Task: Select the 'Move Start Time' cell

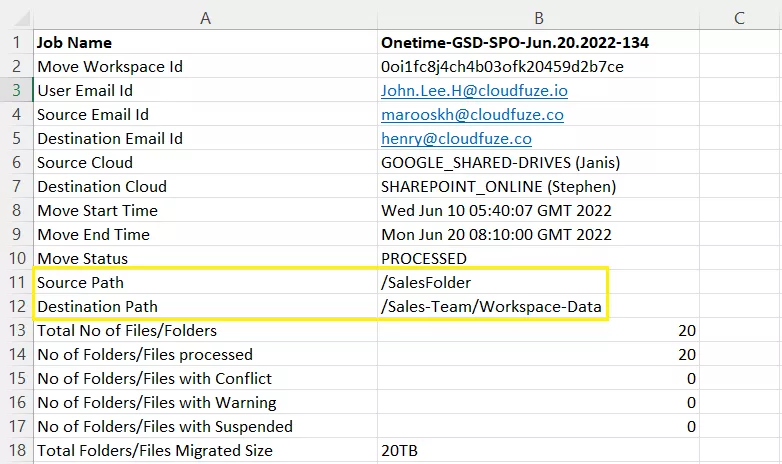Action: coord(205,210)
